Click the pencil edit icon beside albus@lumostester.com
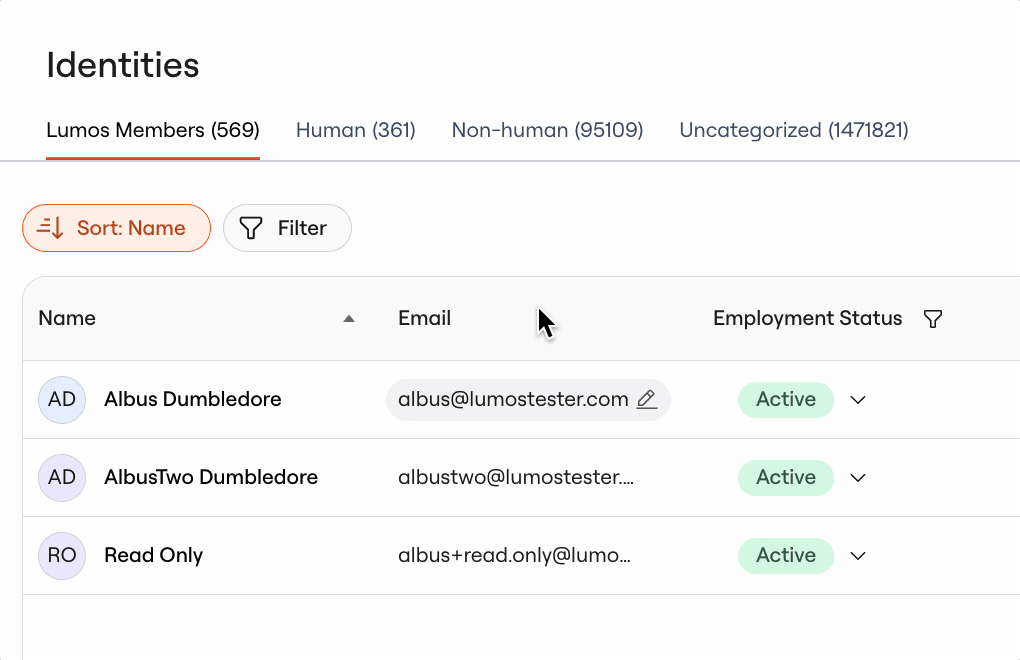 tap(647, 399)
